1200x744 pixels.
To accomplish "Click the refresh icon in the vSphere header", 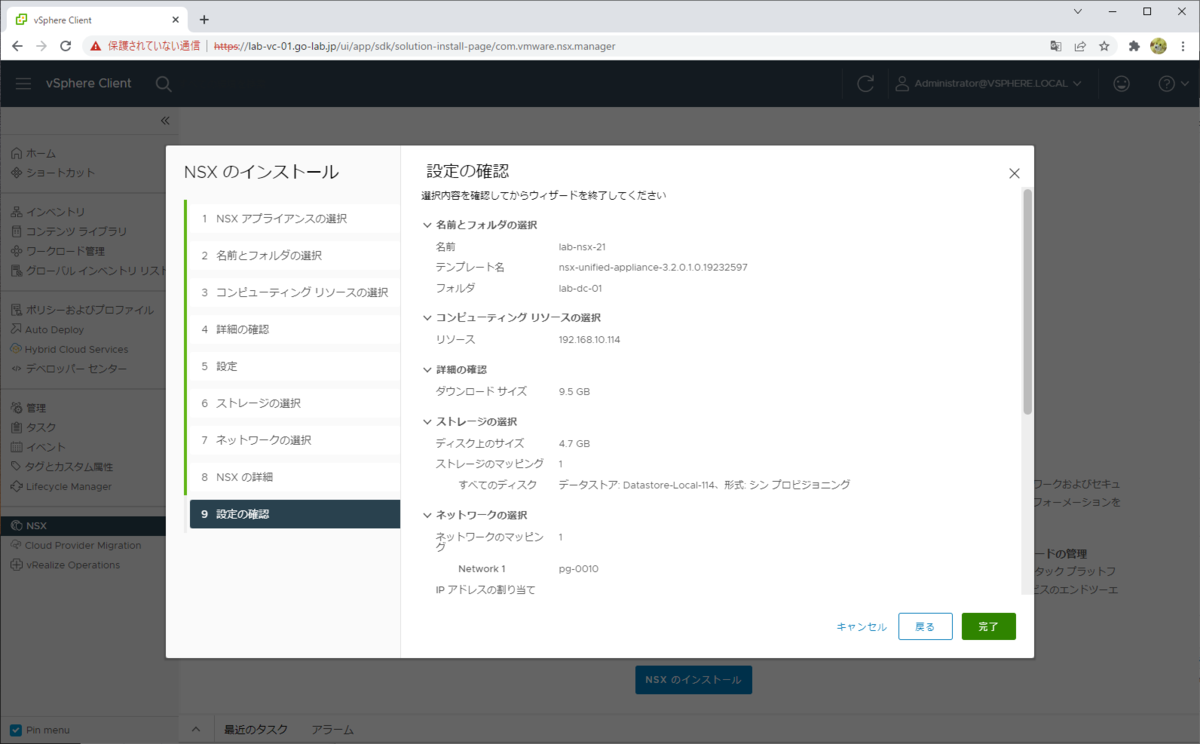I will [866, 84].
